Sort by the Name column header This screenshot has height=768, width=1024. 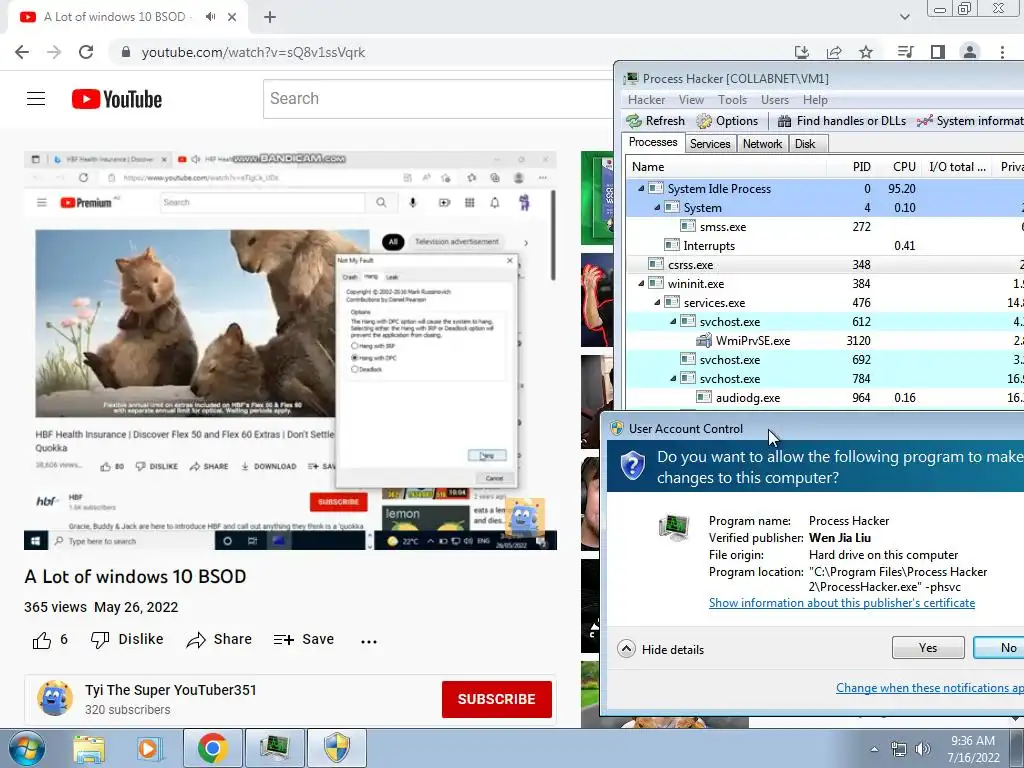point(726,167)
